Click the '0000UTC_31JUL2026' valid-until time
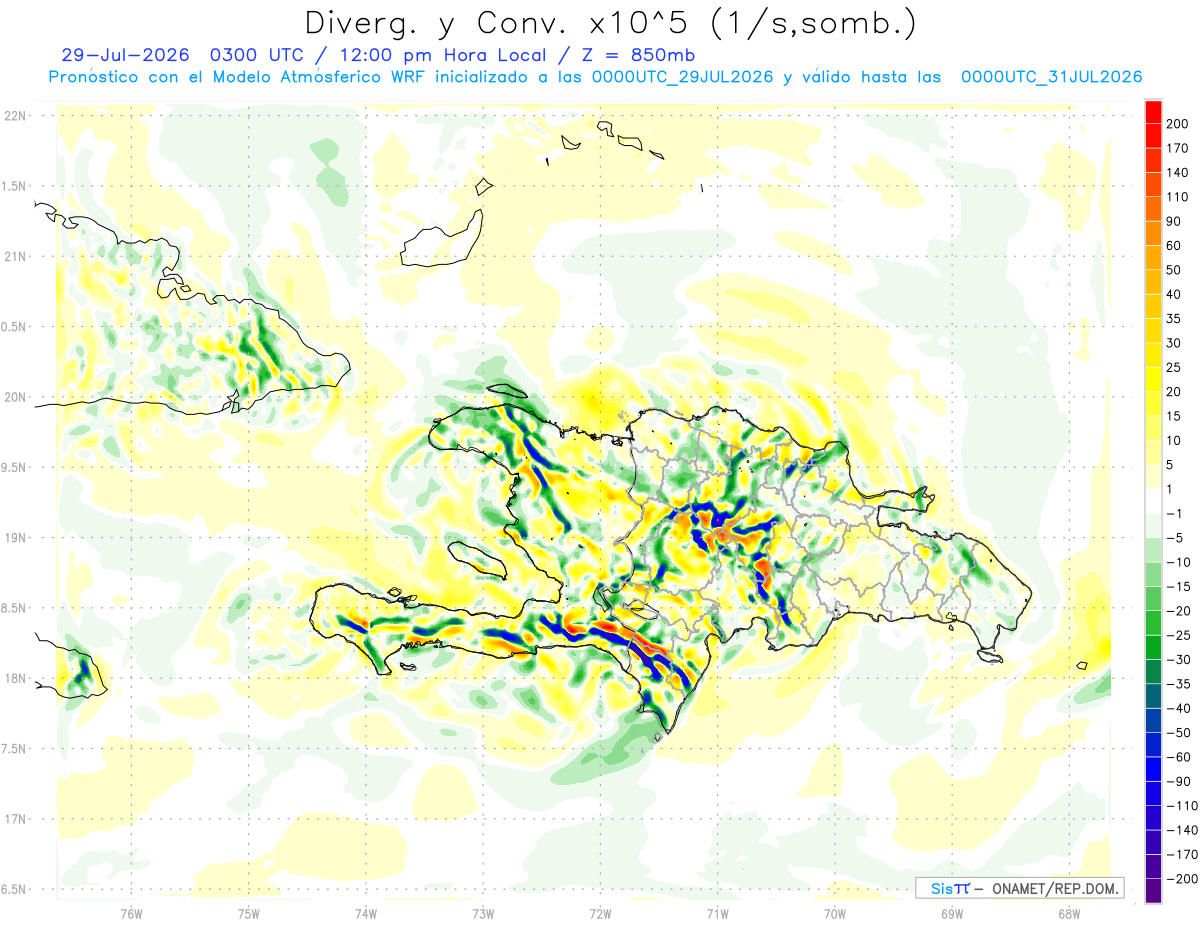The image size is (1200, 927). pos(1051,77)
